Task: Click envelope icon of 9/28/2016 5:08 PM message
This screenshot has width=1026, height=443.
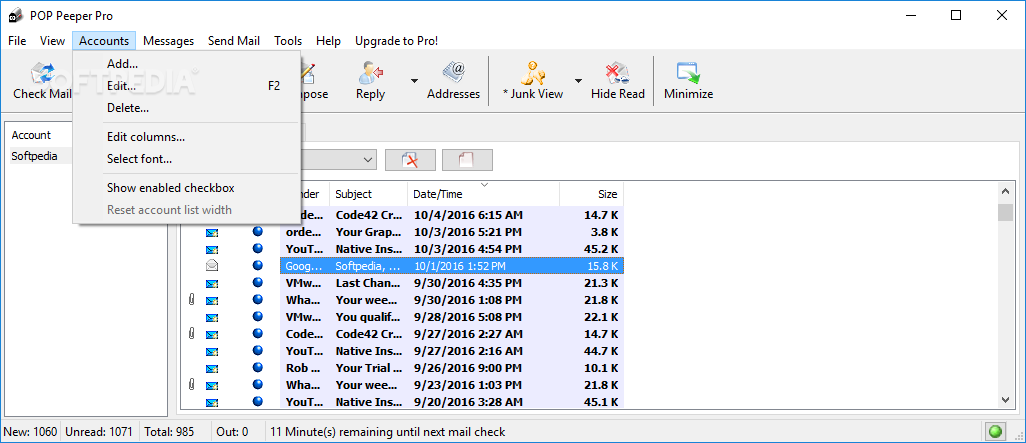Action: coord(211,317)
